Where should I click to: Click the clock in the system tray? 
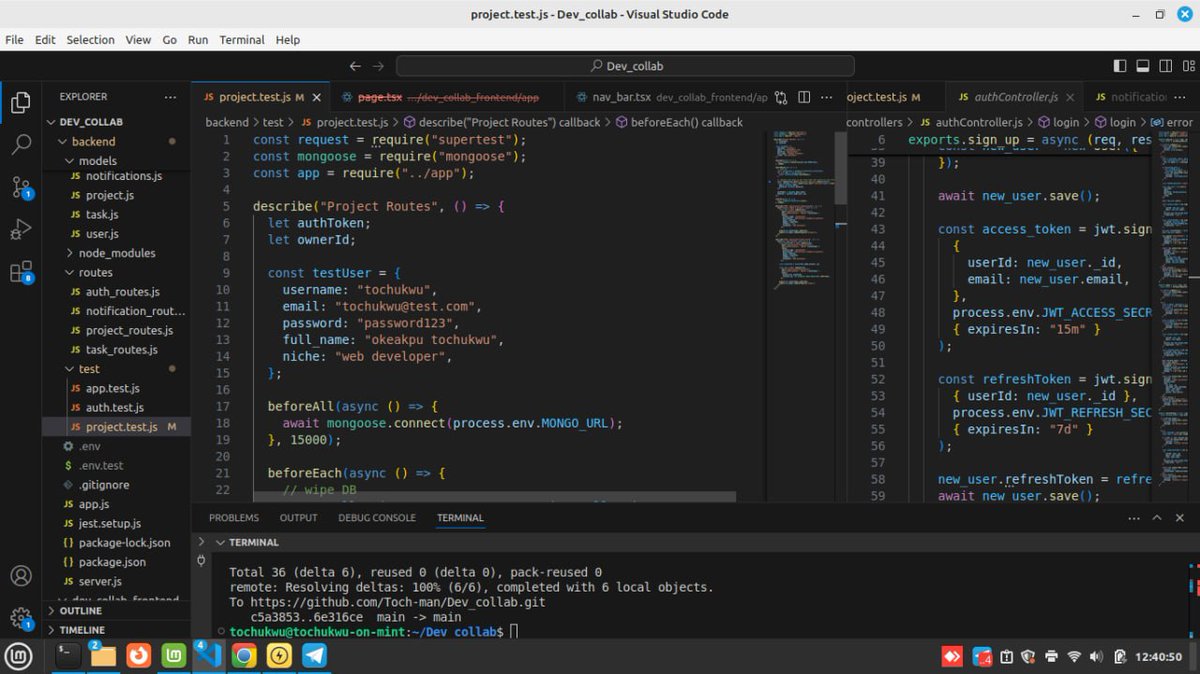coord(1158,657)
